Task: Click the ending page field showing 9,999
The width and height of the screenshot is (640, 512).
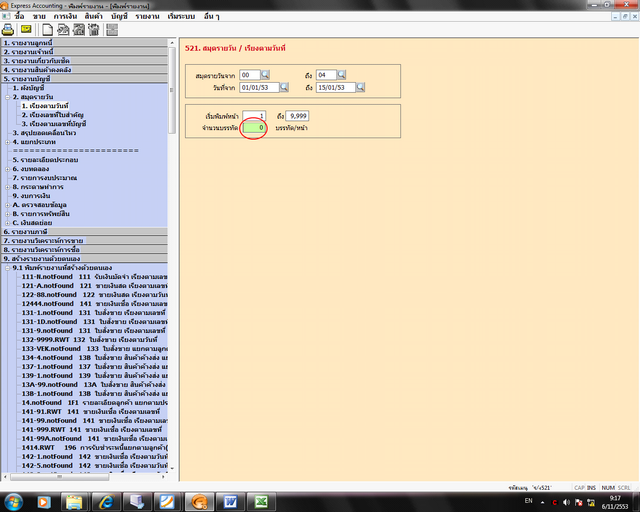Action: click(298, 116)
